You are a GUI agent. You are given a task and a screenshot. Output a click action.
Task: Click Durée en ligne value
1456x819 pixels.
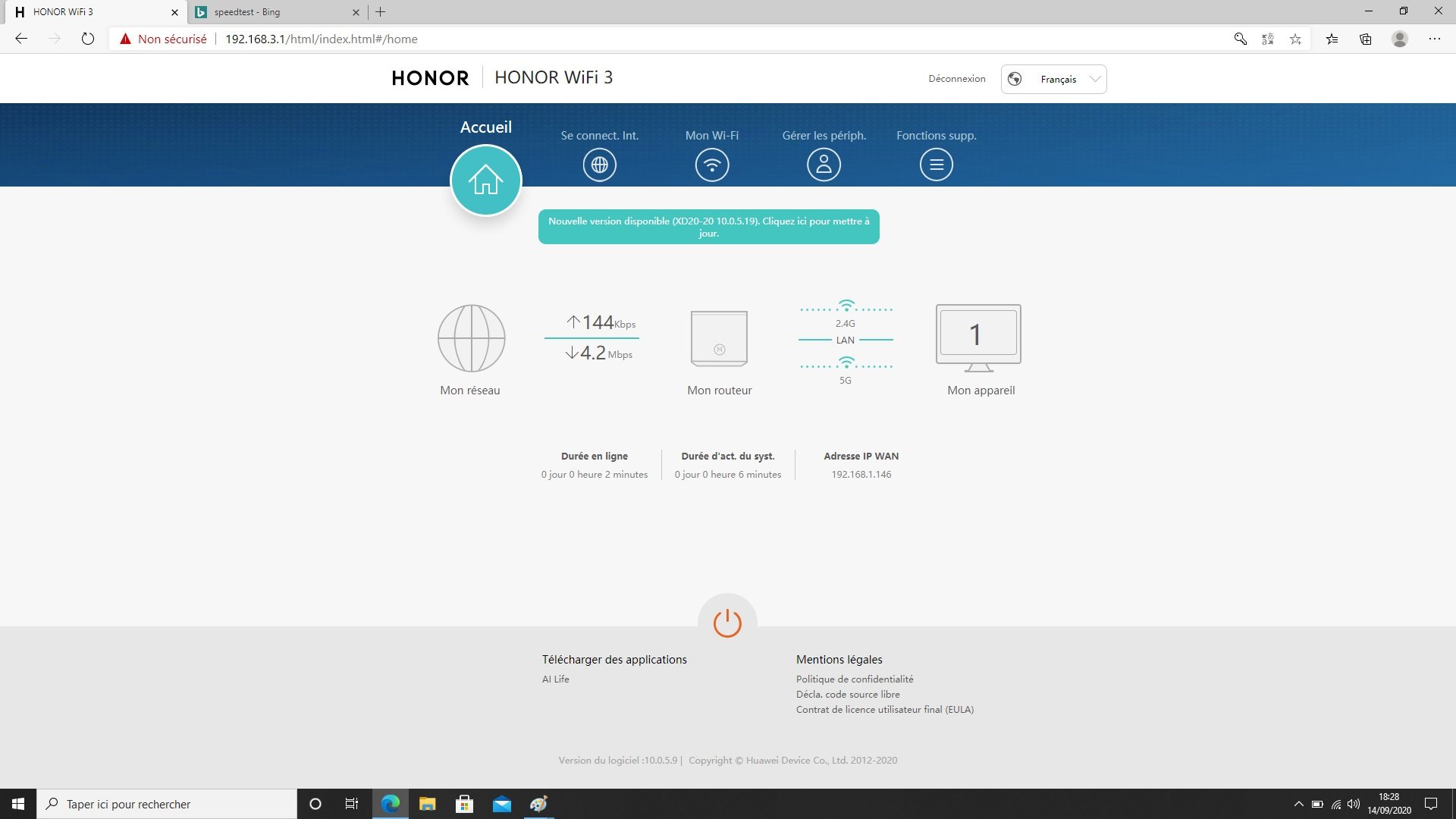(x=595, y=475)
